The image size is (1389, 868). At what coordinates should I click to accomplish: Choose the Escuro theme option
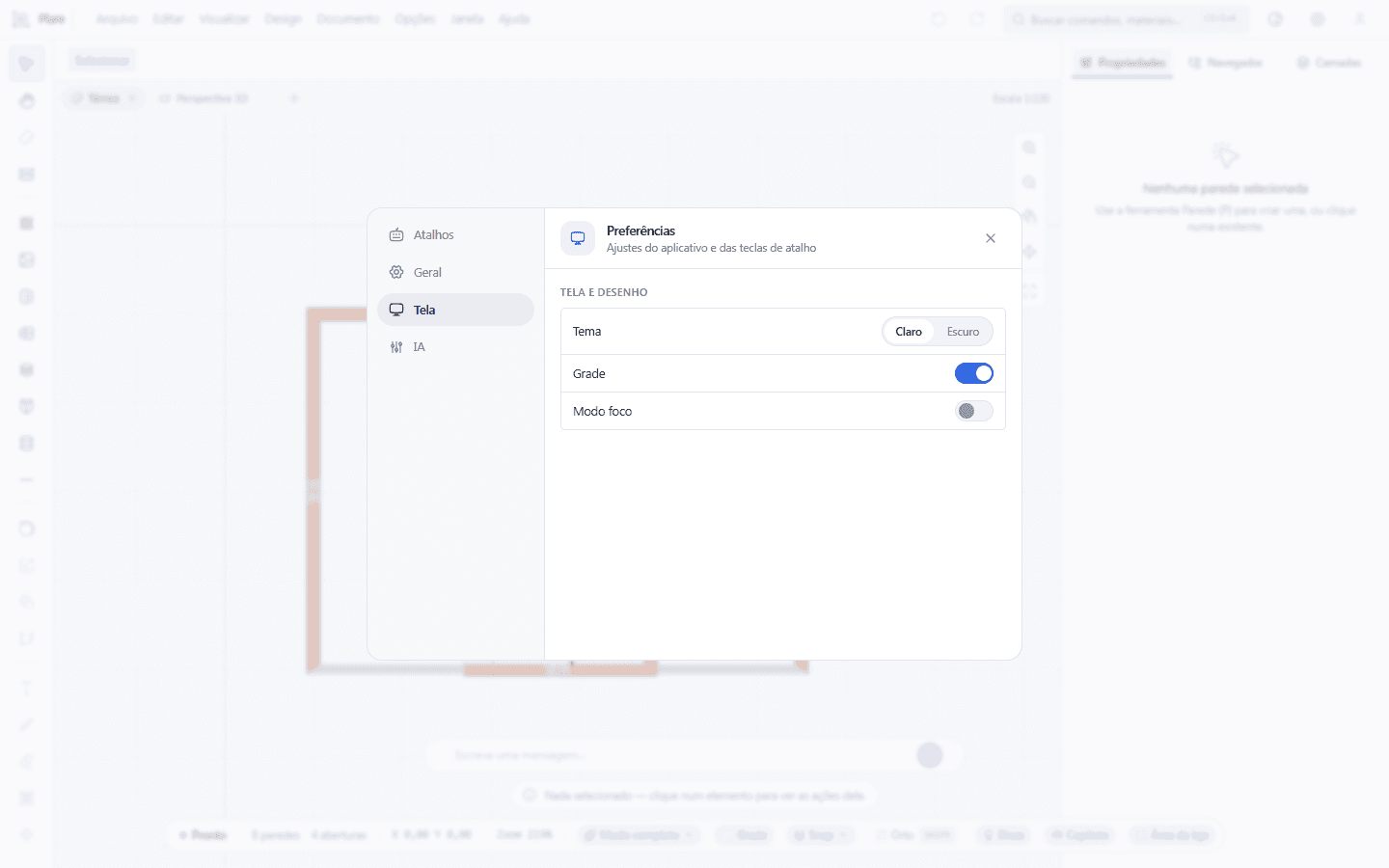coord(963,332)
